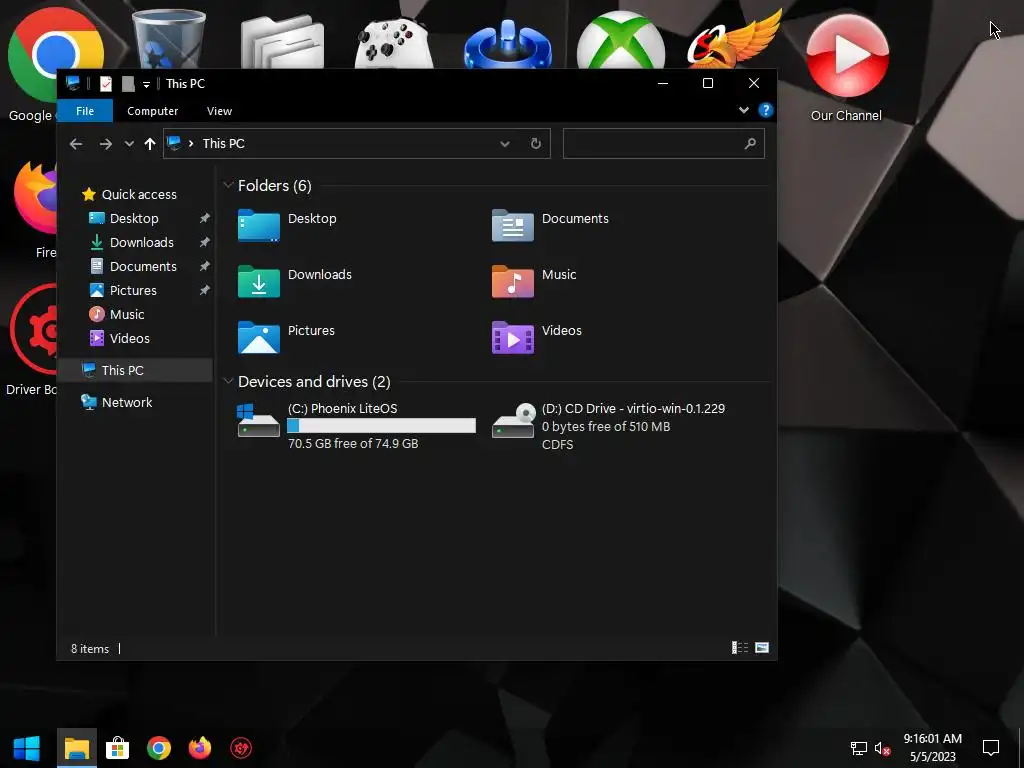This screenshot has height=768, width=1024.
Task: Click the C: drive usage bar
Action: (381, 426)
